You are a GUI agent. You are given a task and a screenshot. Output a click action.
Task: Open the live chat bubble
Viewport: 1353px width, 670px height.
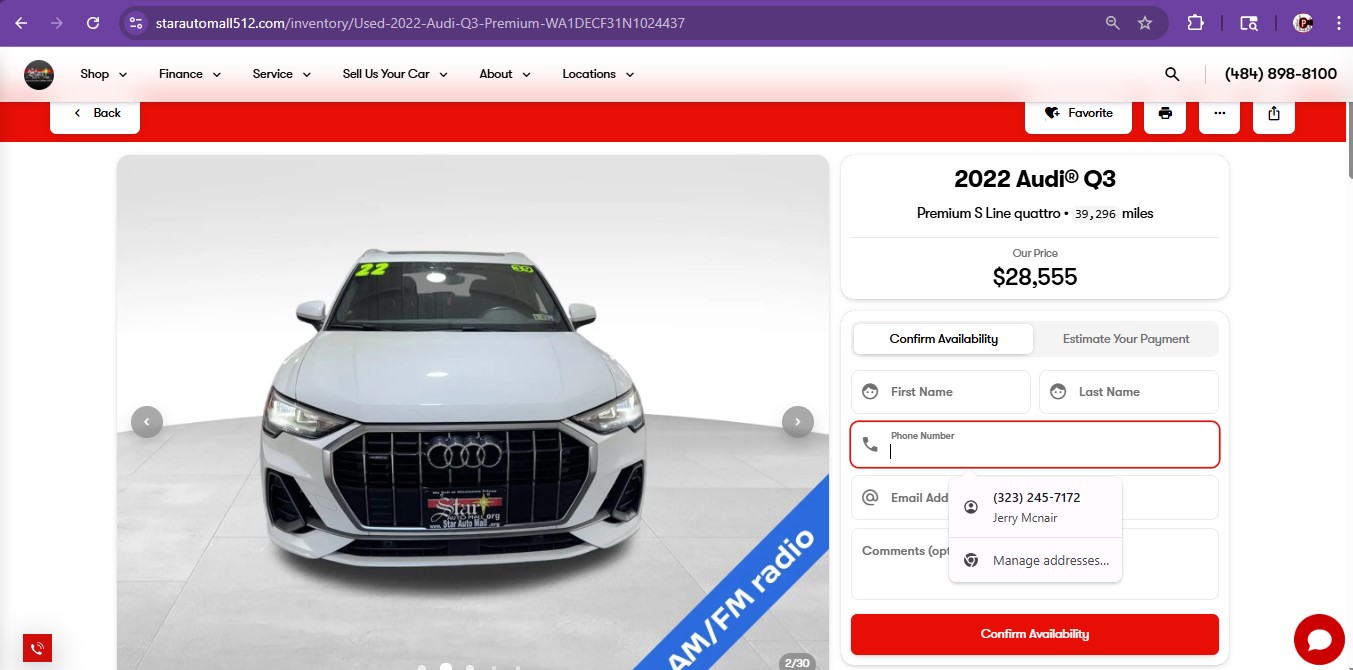point(1319,639)
